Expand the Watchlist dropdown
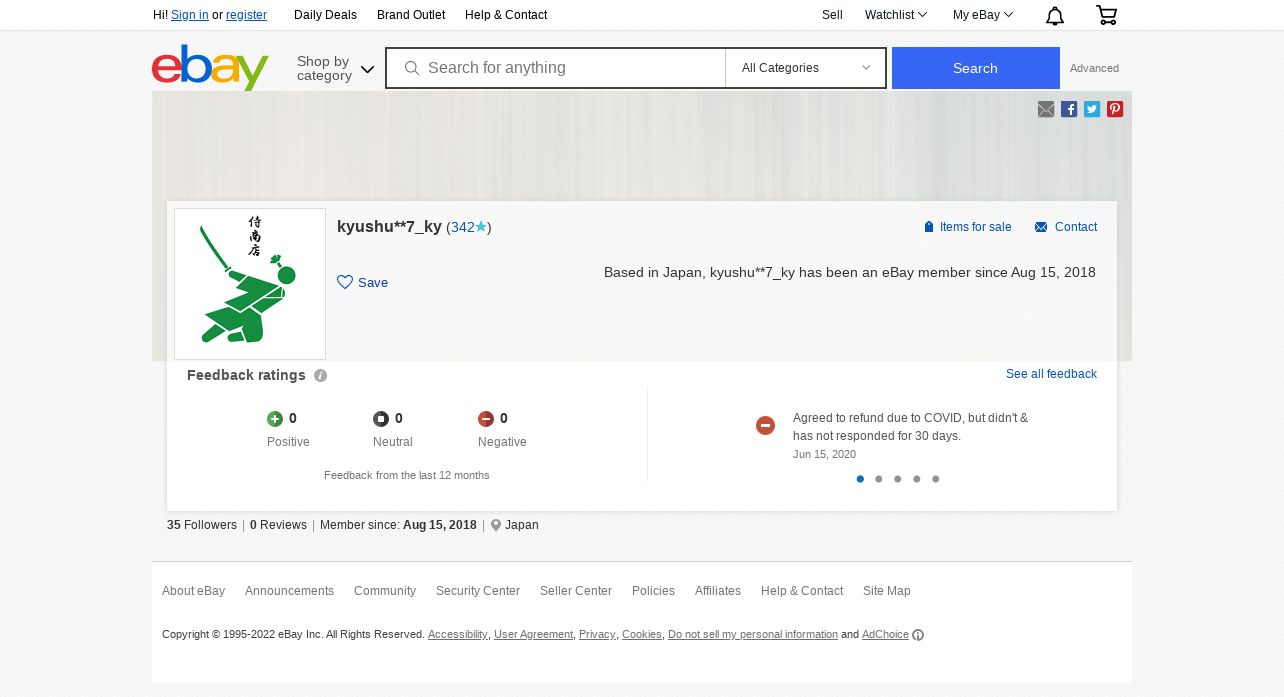Viewport: 1284px width, 697px height. click(x=896, y=15)
